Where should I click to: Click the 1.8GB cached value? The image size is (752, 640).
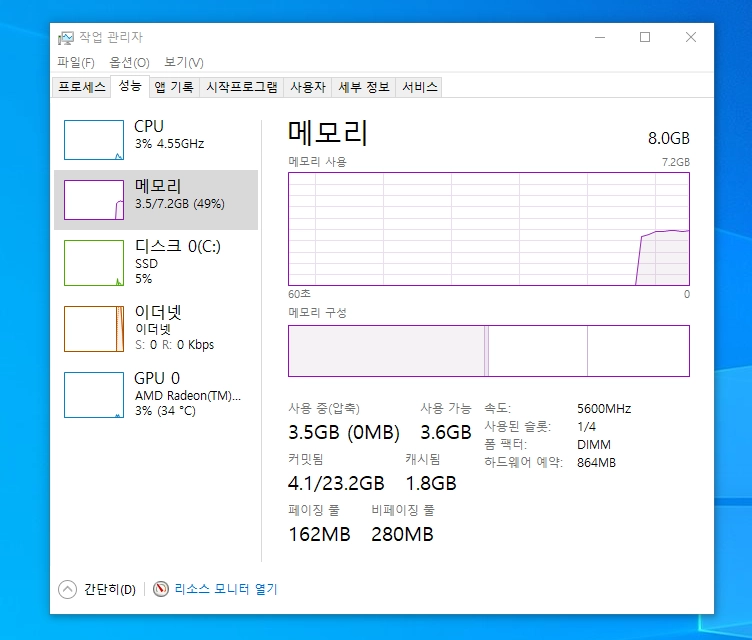pos(431,483)
